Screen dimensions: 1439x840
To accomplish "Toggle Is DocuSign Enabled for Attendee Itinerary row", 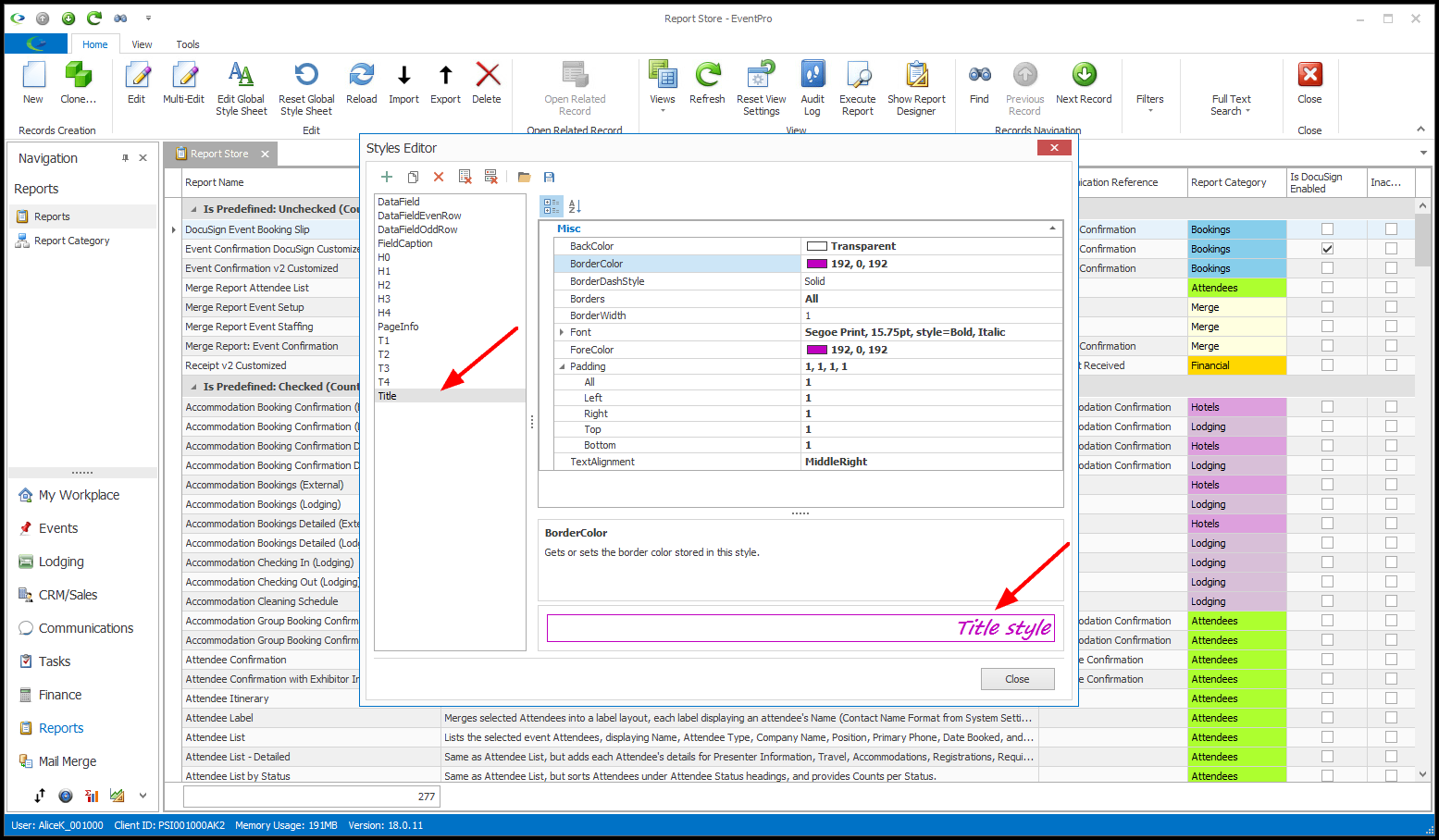I will [1327, 698].
